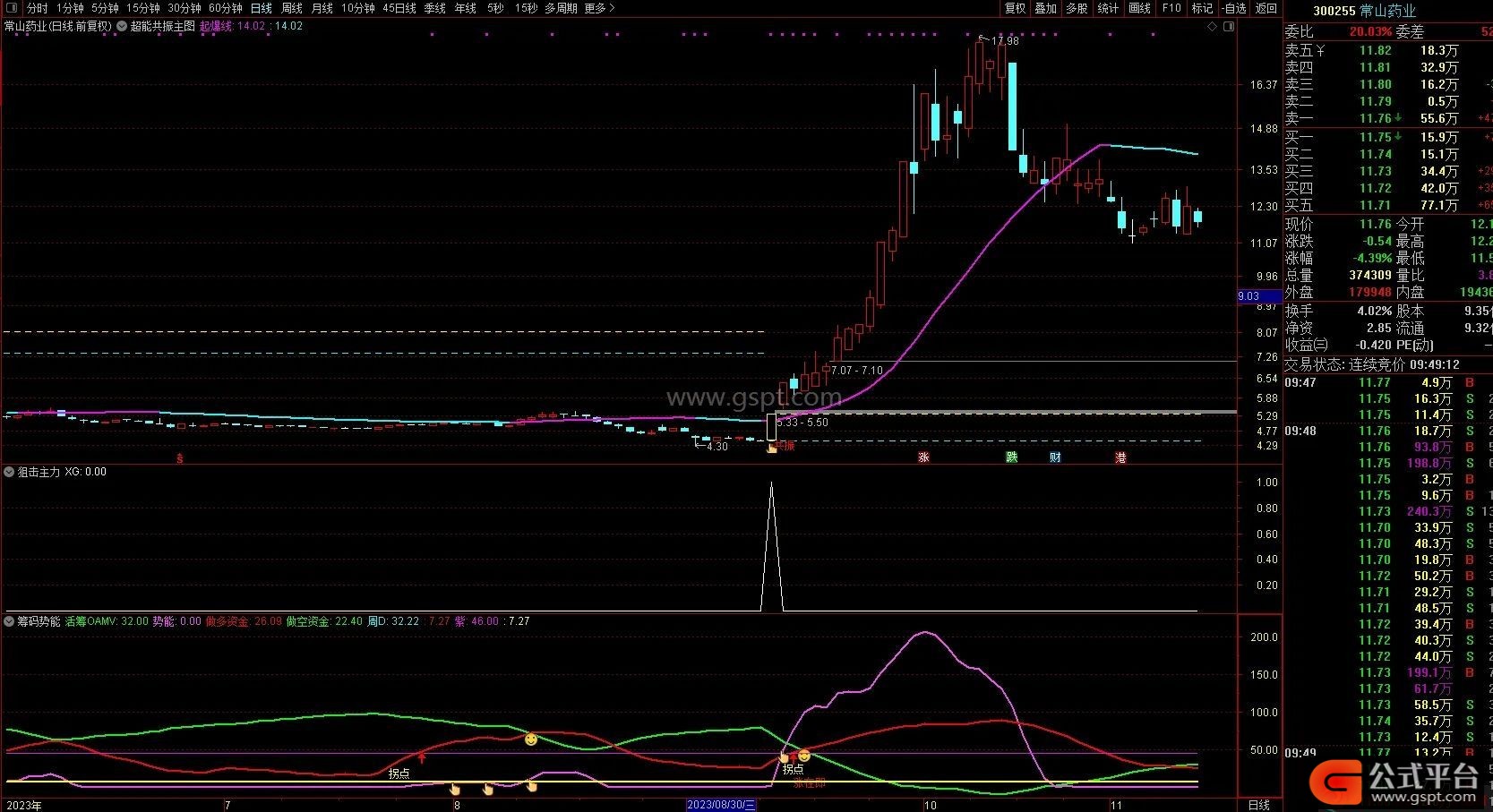The image size is (1493, 812).
Task: Select the 60分钟 period tab
Action: pyautogui.click(x=226, y=8)
